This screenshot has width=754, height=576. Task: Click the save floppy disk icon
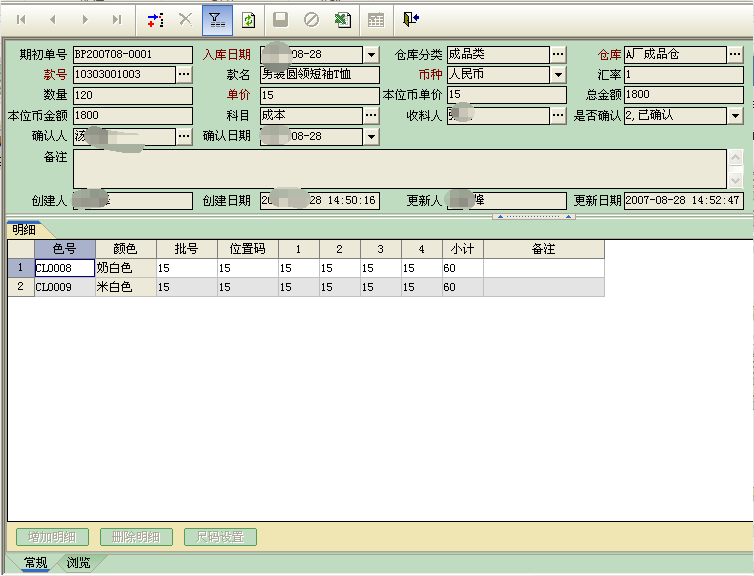pyautogui.click(x=281, y=19)
